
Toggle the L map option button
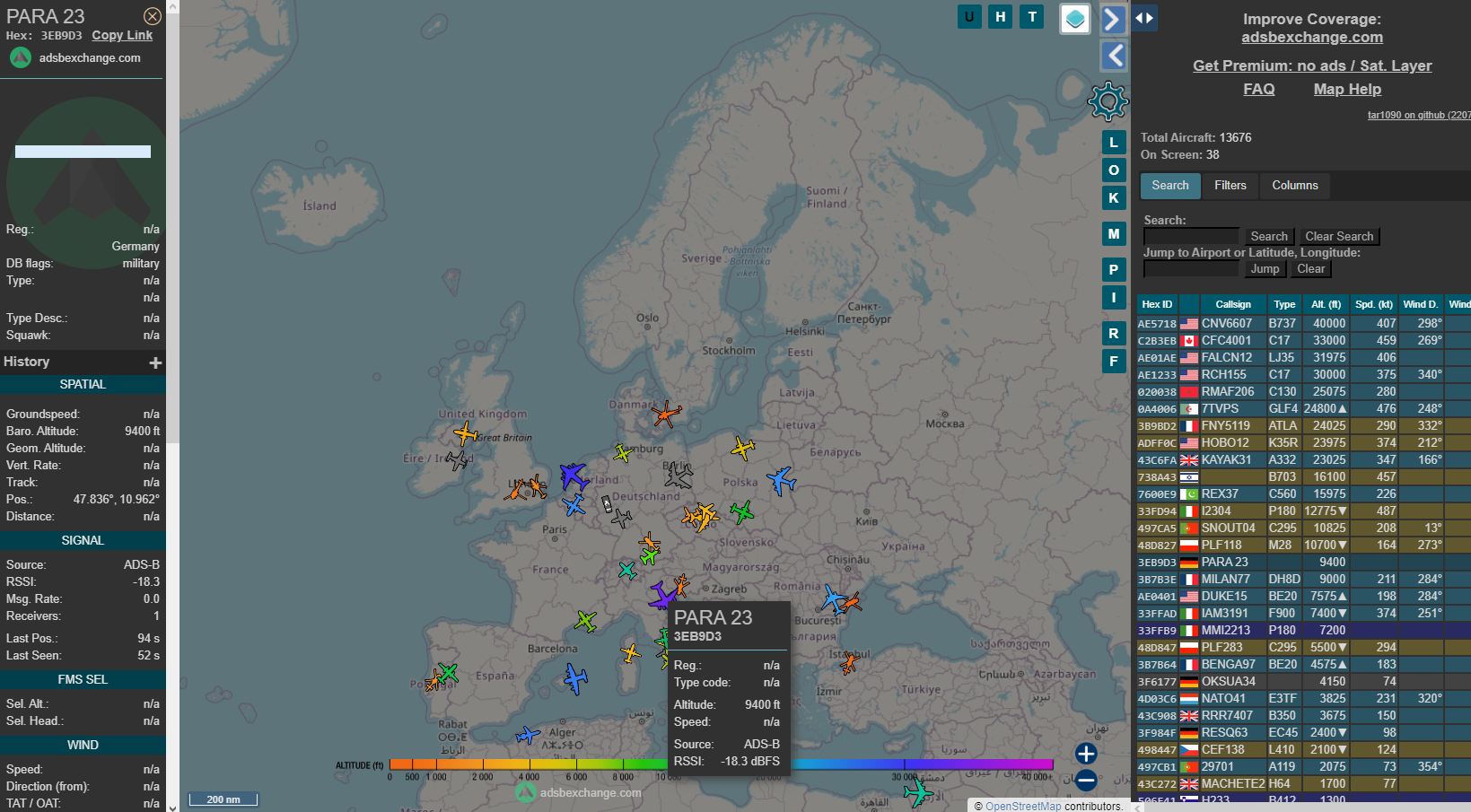(1114, 142)
